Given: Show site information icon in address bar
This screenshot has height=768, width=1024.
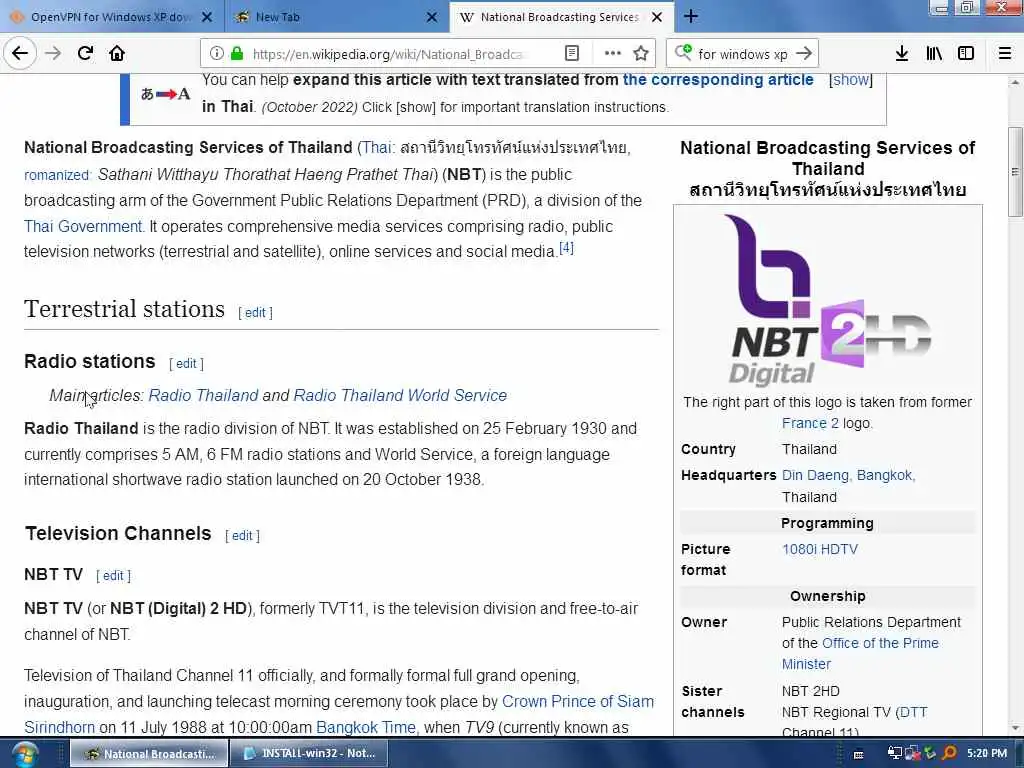Looking at the screenshot, I should 217,53.
